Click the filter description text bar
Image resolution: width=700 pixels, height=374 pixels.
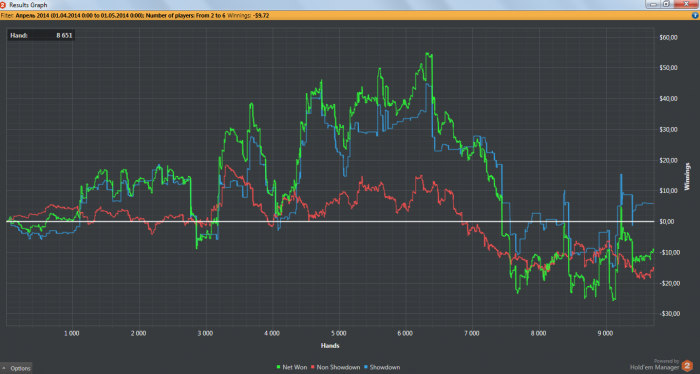[350, 16]
